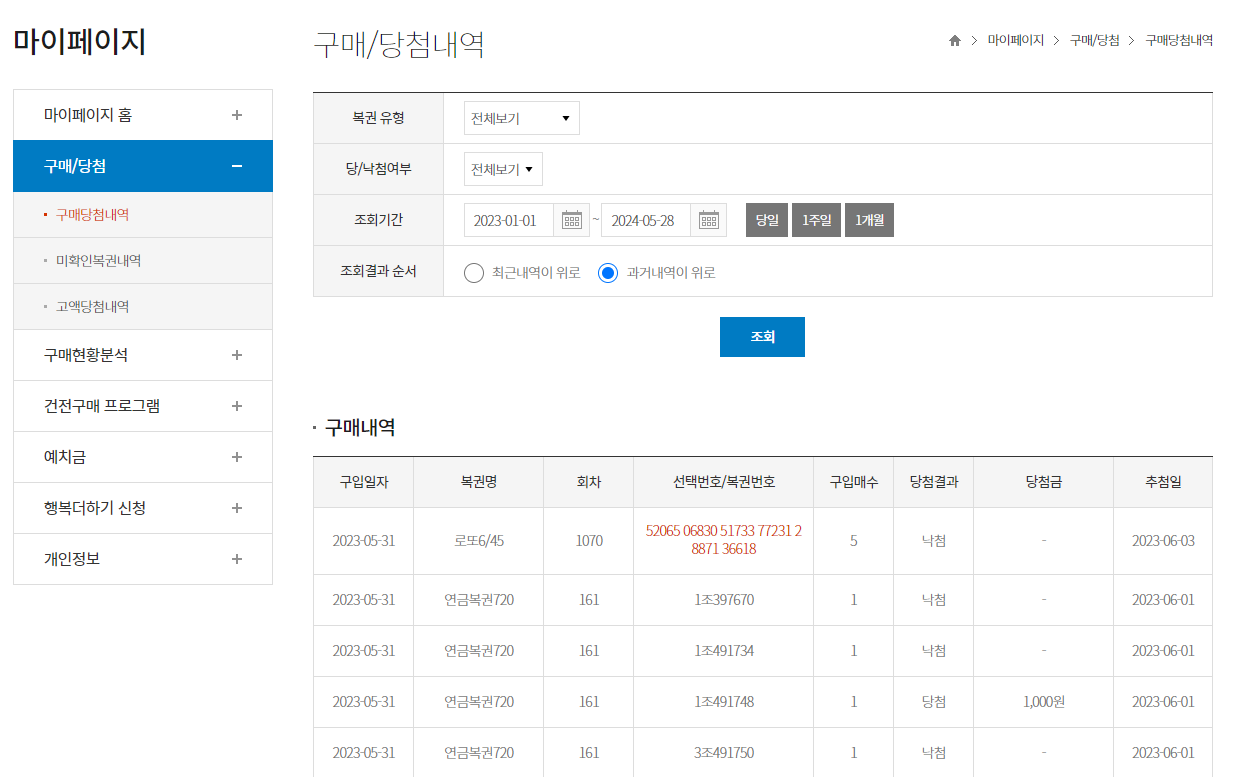Click draw date 2023-06-03

[1163, 541]
